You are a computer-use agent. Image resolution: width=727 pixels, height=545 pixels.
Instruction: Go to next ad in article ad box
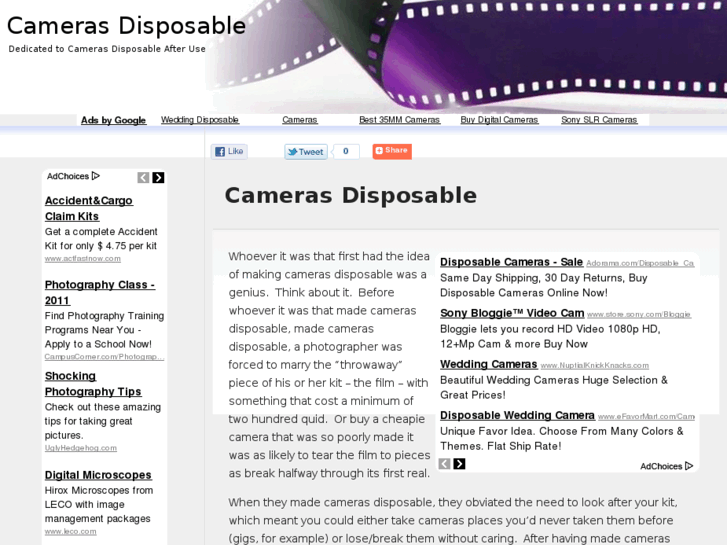click(x=459, y=464)
